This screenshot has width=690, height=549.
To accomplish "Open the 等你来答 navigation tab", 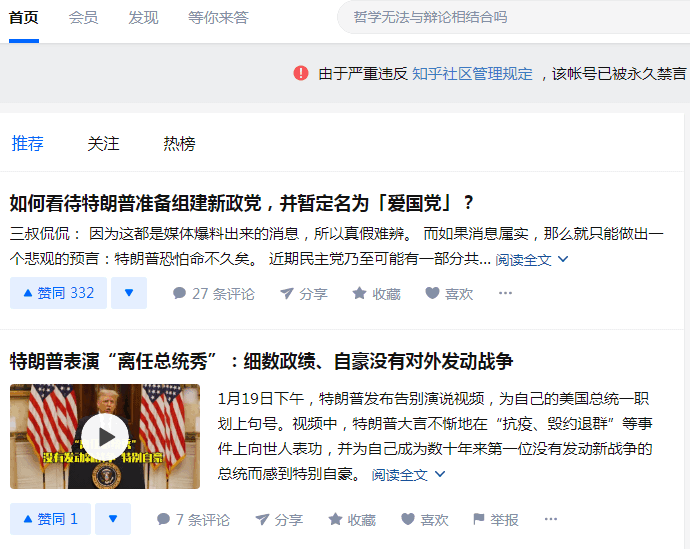I will pos(218,18).
